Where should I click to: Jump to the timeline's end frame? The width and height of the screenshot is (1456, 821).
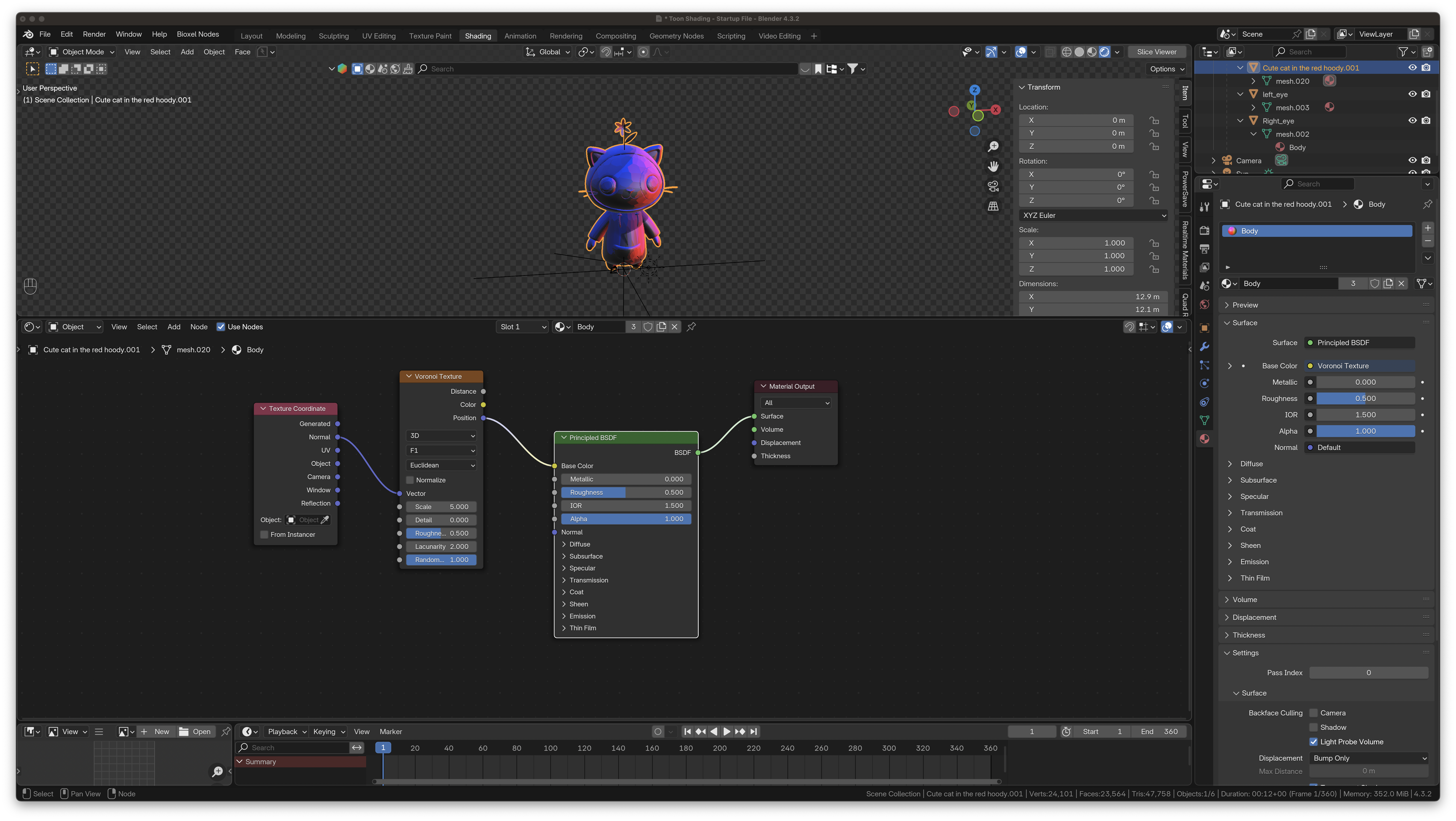(x=753, y=732)
